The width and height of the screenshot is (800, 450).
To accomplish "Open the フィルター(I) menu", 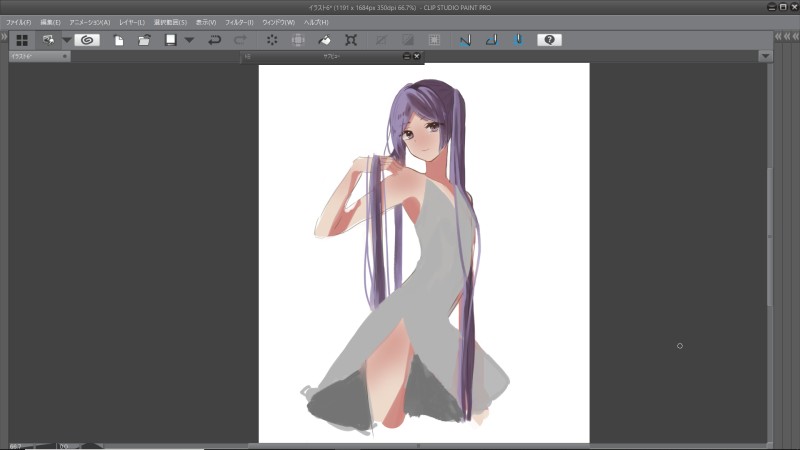I will click(x=240, y=21).
